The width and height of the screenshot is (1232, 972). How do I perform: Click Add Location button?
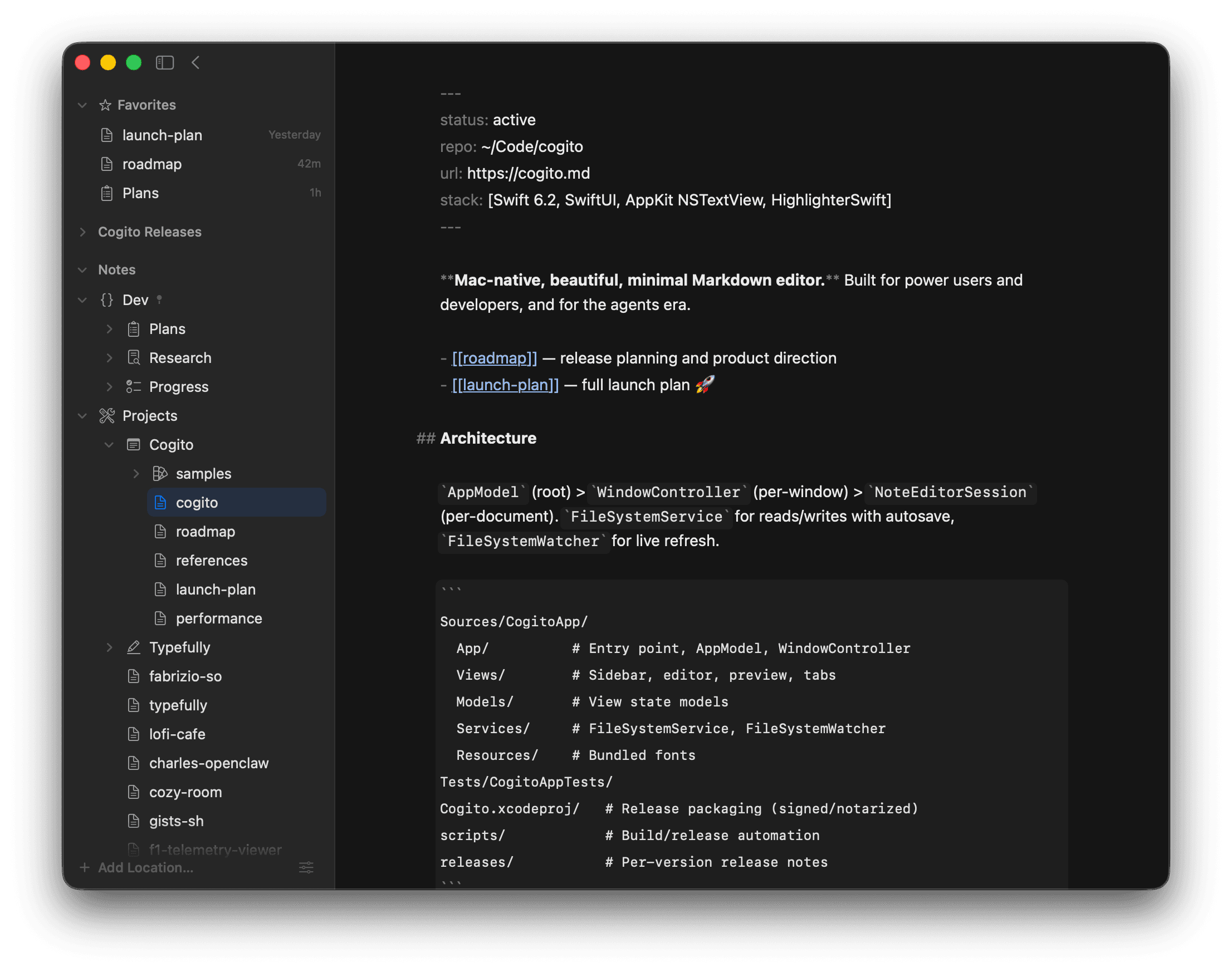tap(136, 868)
